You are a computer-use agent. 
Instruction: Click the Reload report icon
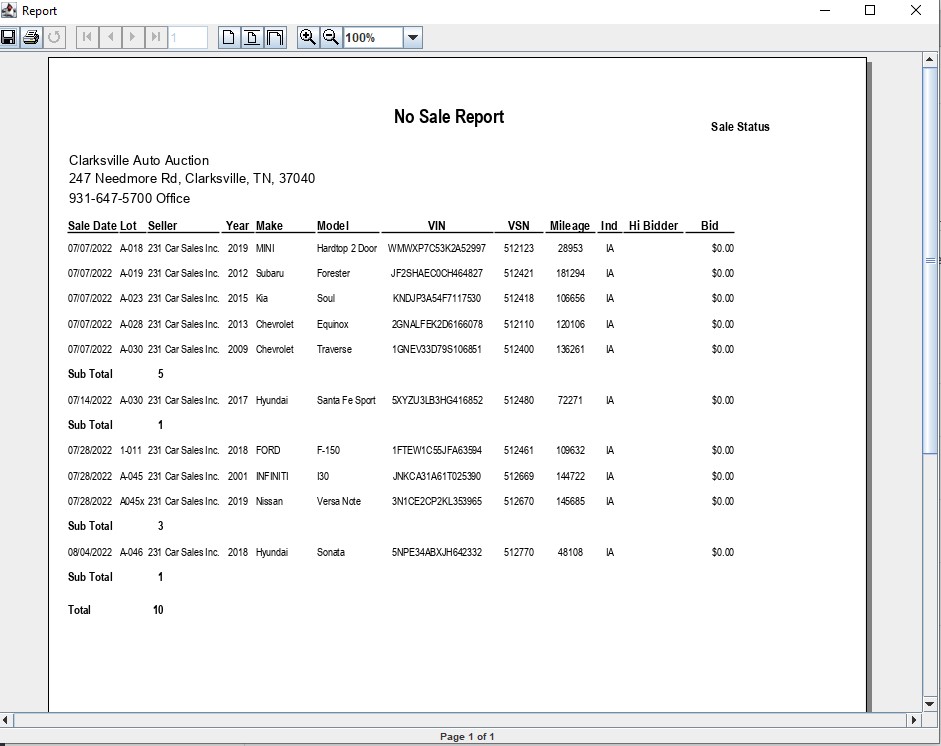(54, 38)
